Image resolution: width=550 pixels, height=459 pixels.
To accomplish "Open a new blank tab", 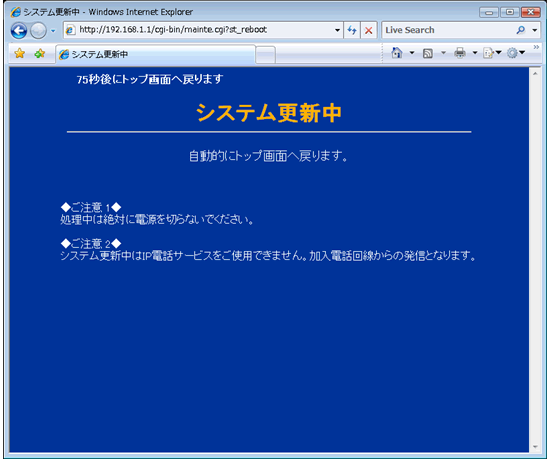I will 266,55.
